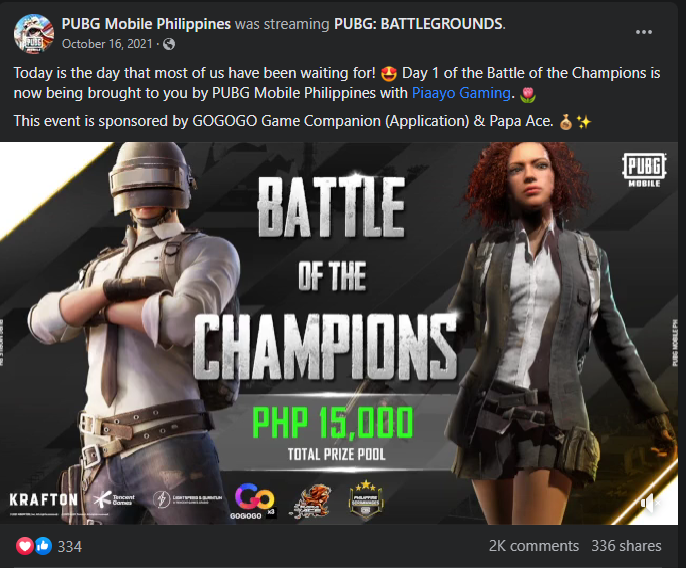
Task: Play the Battle of the Champions video thumbnail
Action: click(x=339, y=333)
